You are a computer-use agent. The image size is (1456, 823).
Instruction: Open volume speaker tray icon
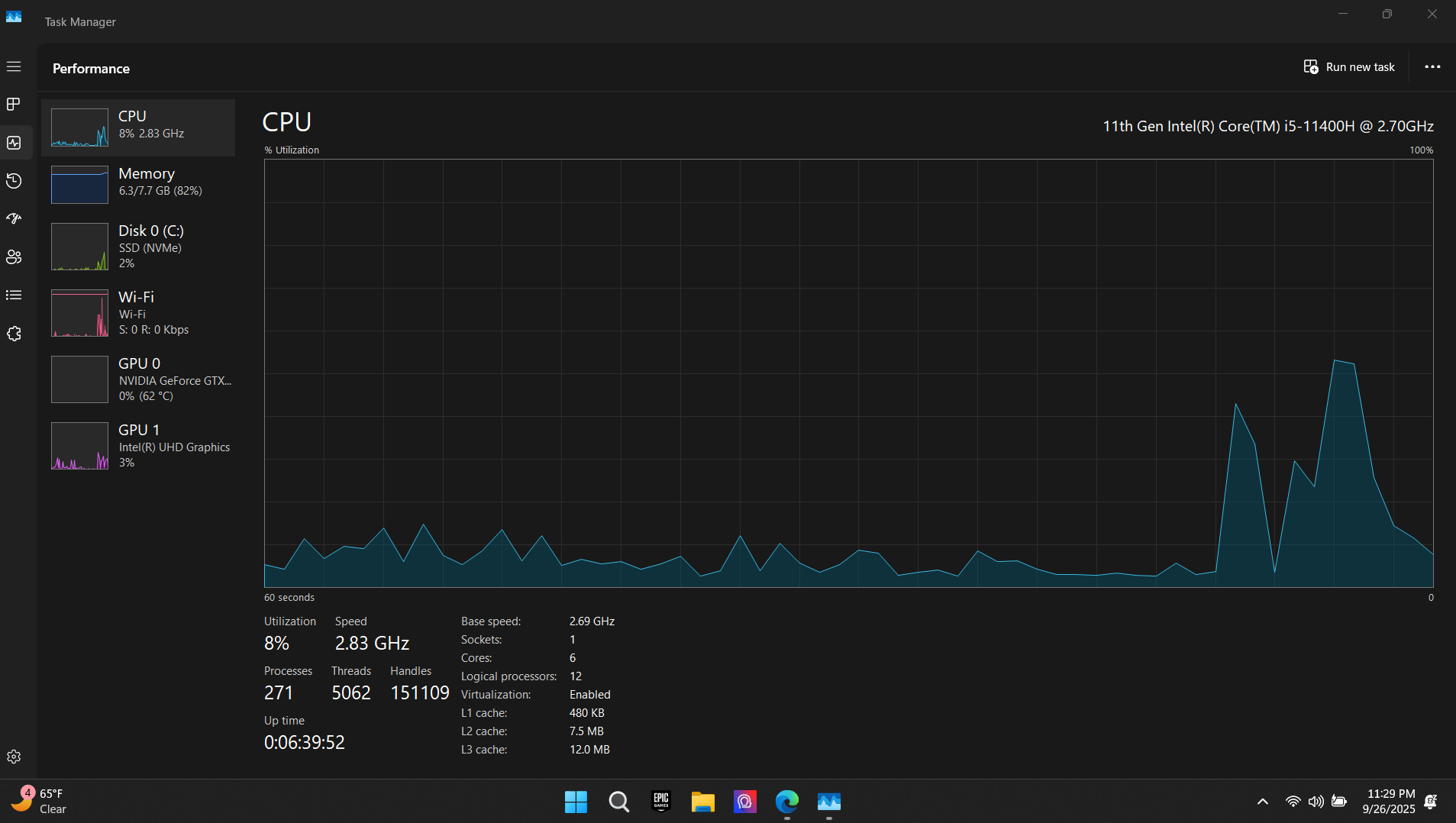point(1316,802)
